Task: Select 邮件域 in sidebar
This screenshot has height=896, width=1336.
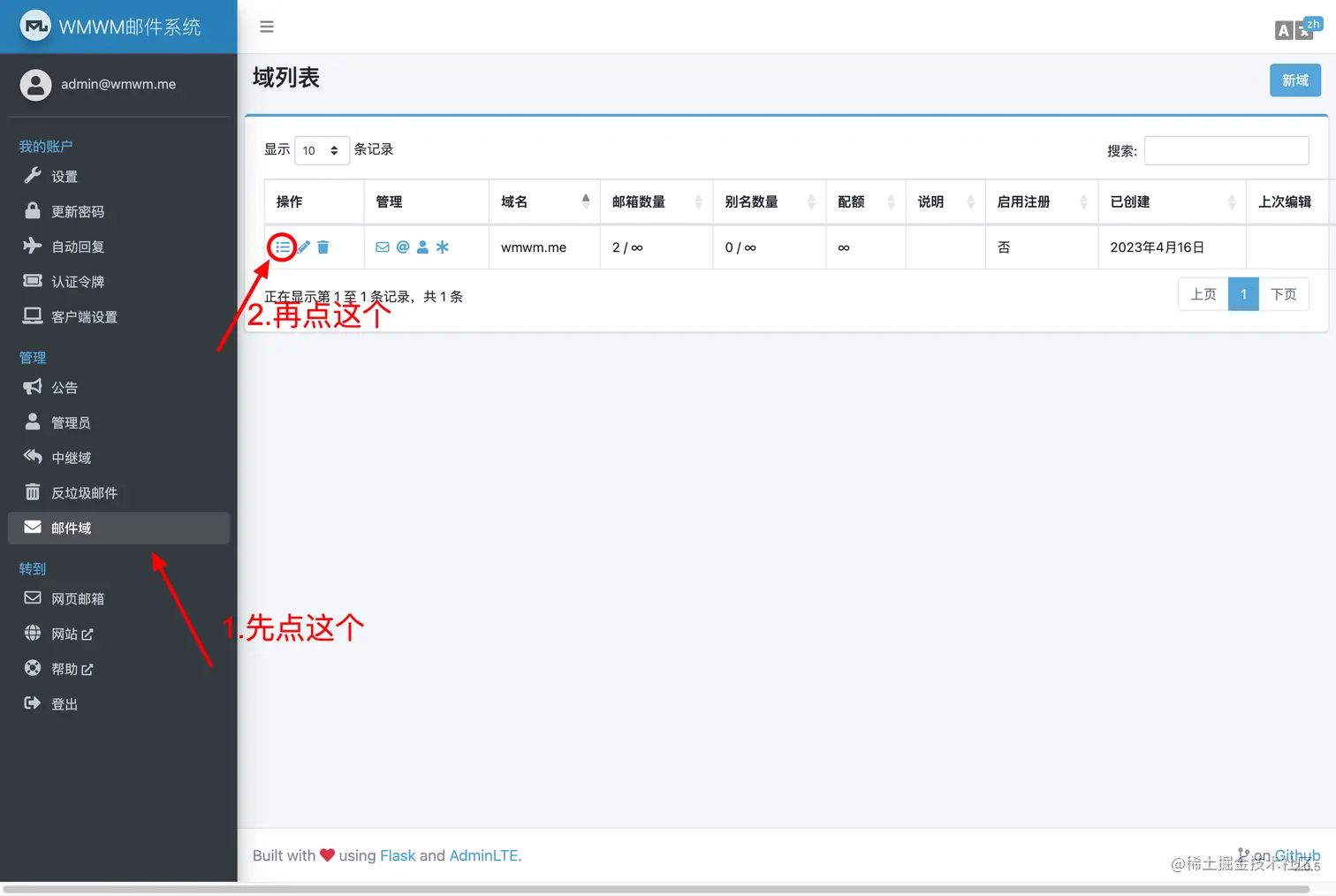Action: [118, 528]
